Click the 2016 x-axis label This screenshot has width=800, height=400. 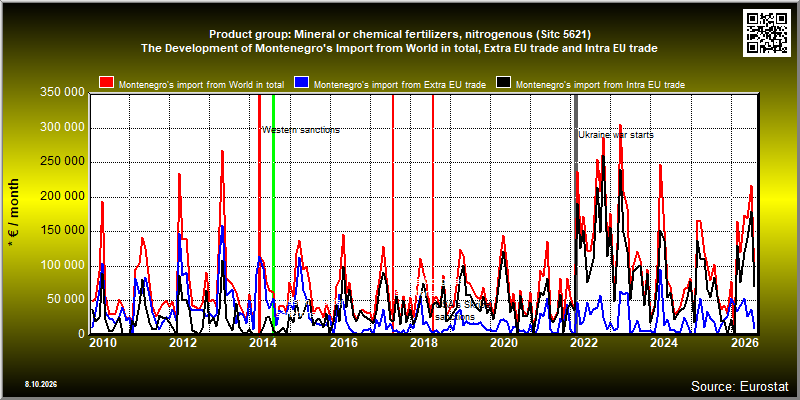click(343, 343)
